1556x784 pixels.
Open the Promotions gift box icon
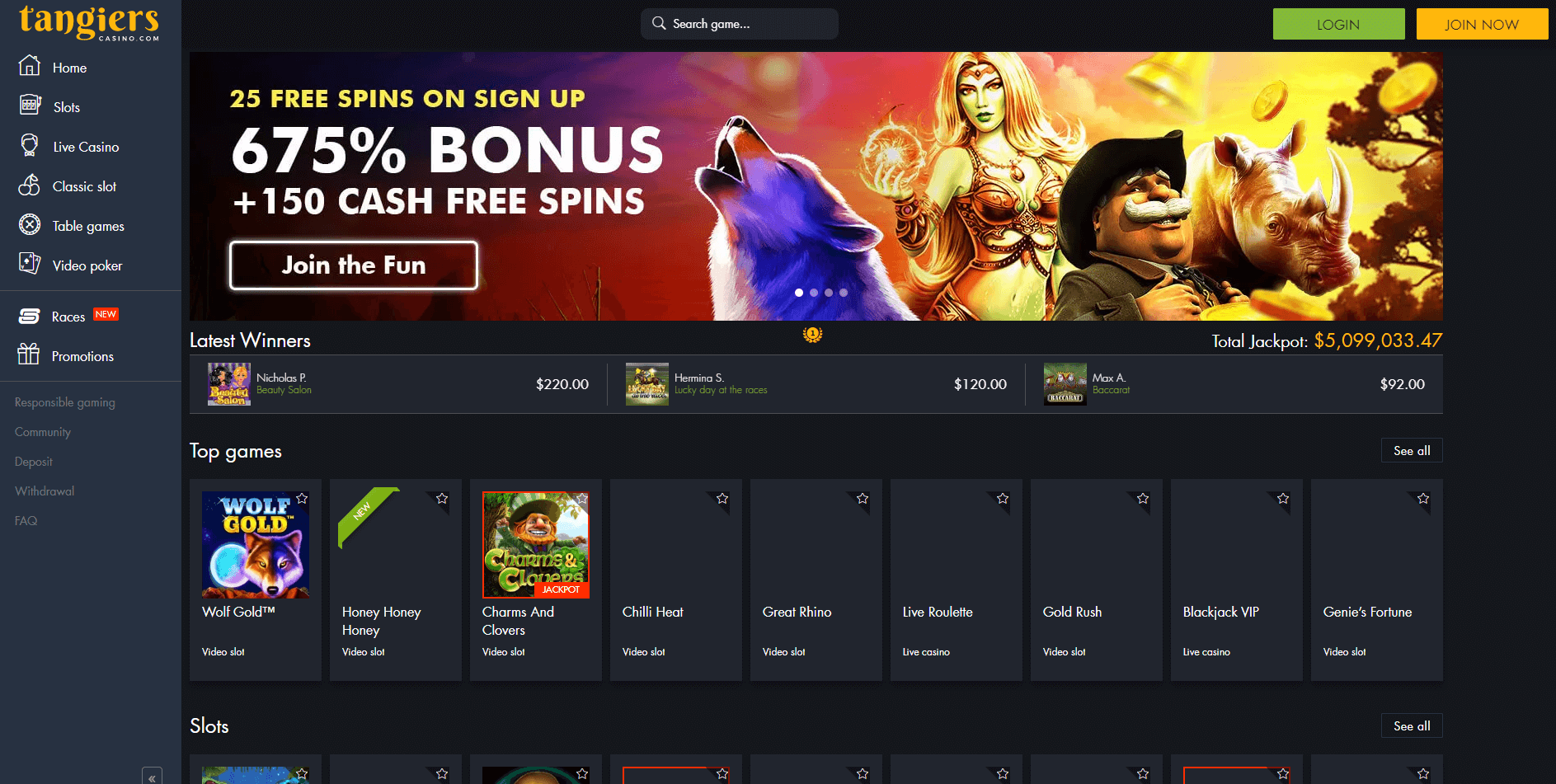(x=29, y=354)
